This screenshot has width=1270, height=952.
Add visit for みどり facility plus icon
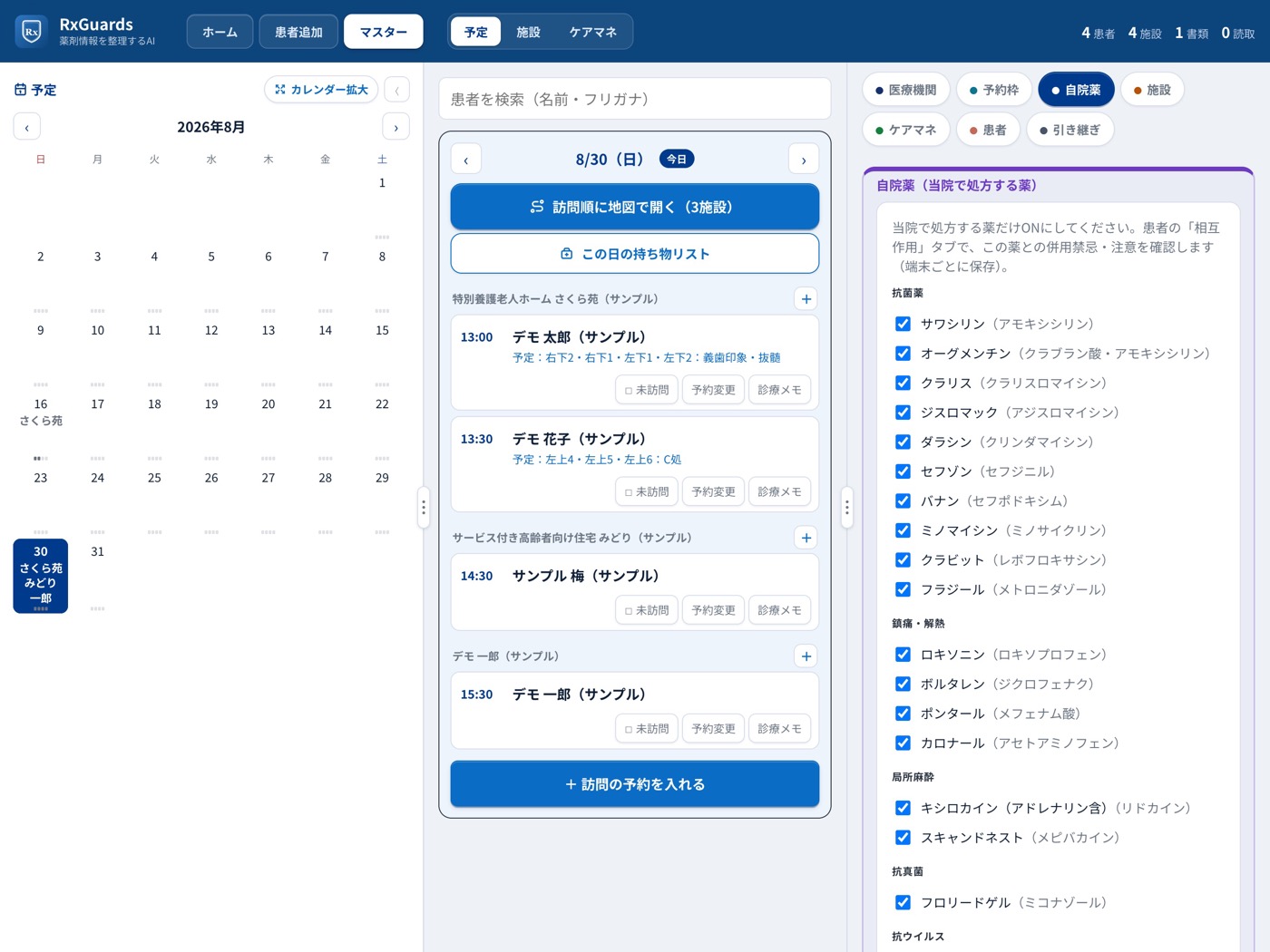[806, 538]
